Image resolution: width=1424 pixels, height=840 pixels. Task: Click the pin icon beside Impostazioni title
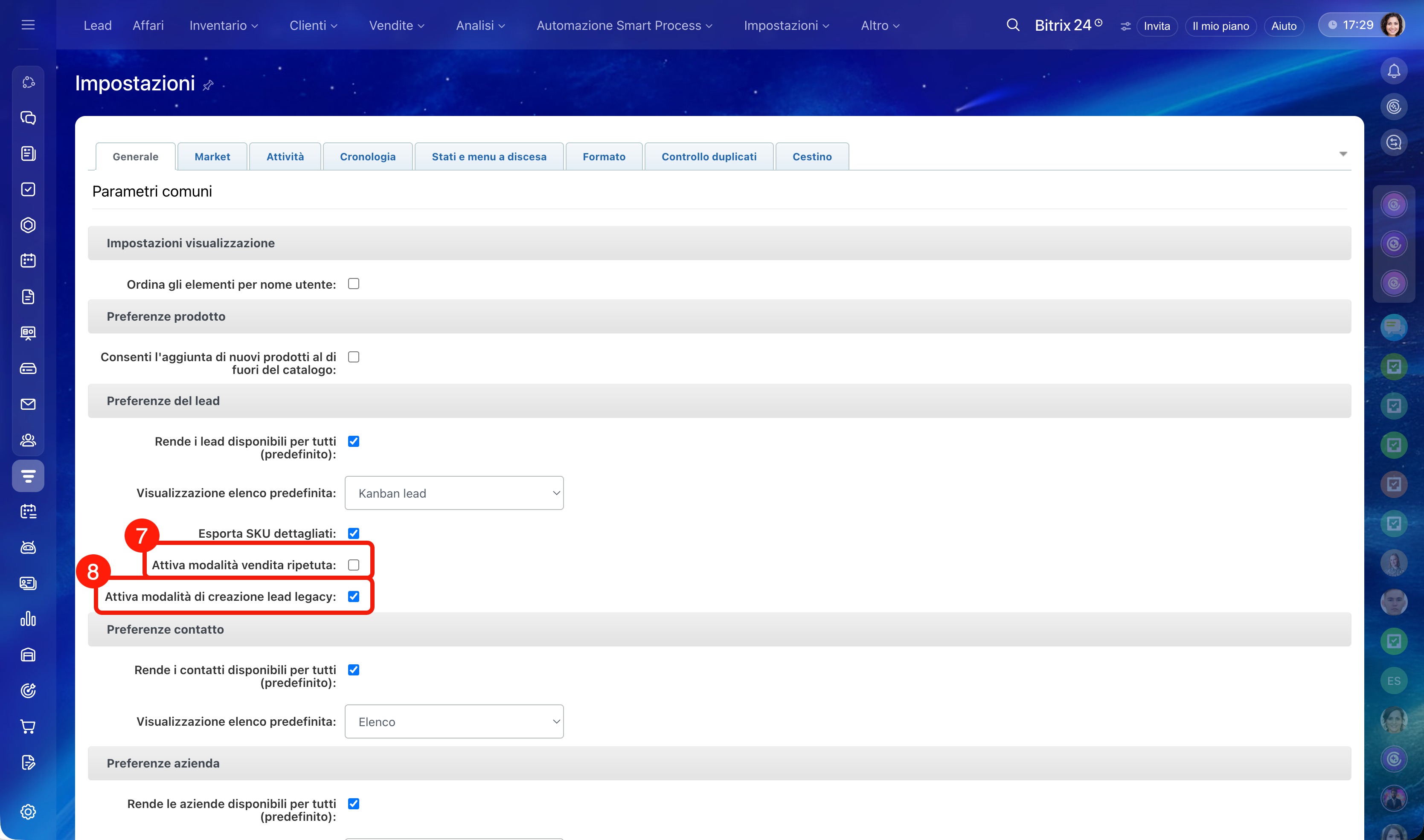(x=208, y=85)
